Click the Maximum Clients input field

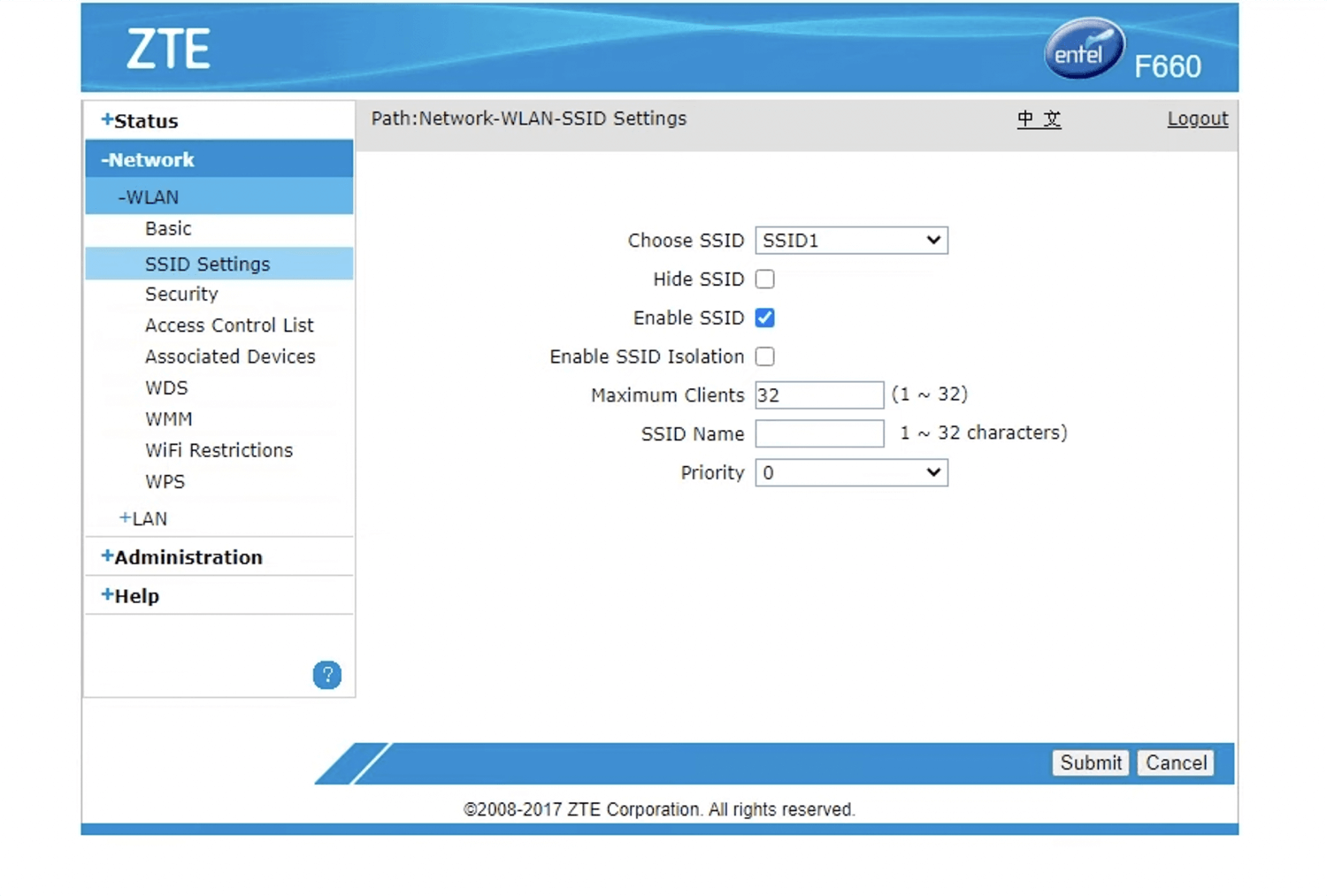(819, 395)
